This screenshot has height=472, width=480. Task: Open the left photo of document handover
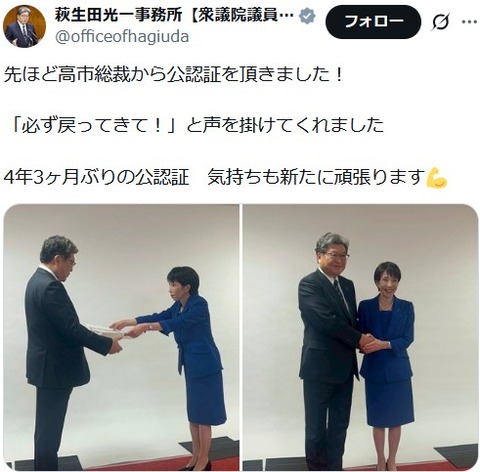pyautogui.click(x=121, y=337)
